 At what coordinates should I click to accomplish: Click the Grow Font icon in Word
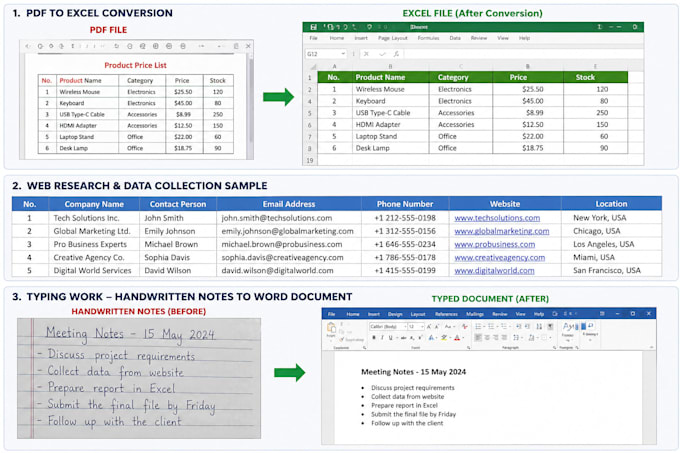click(x=428, y=326)
